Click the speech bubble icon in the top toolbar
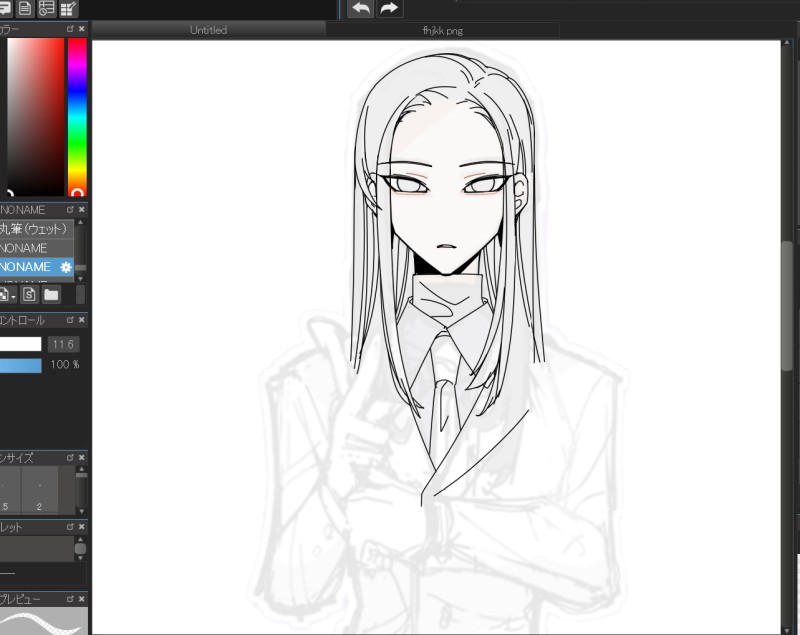 tap(5, 8)
